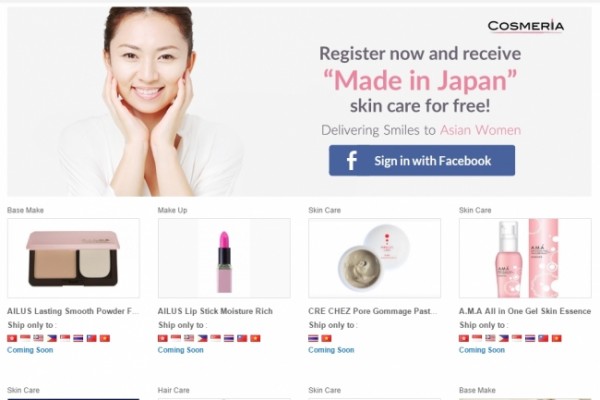
Task: Click the Vietnam flag under CRE CHEZ Pore Gommage
Action: pos(326,338)
